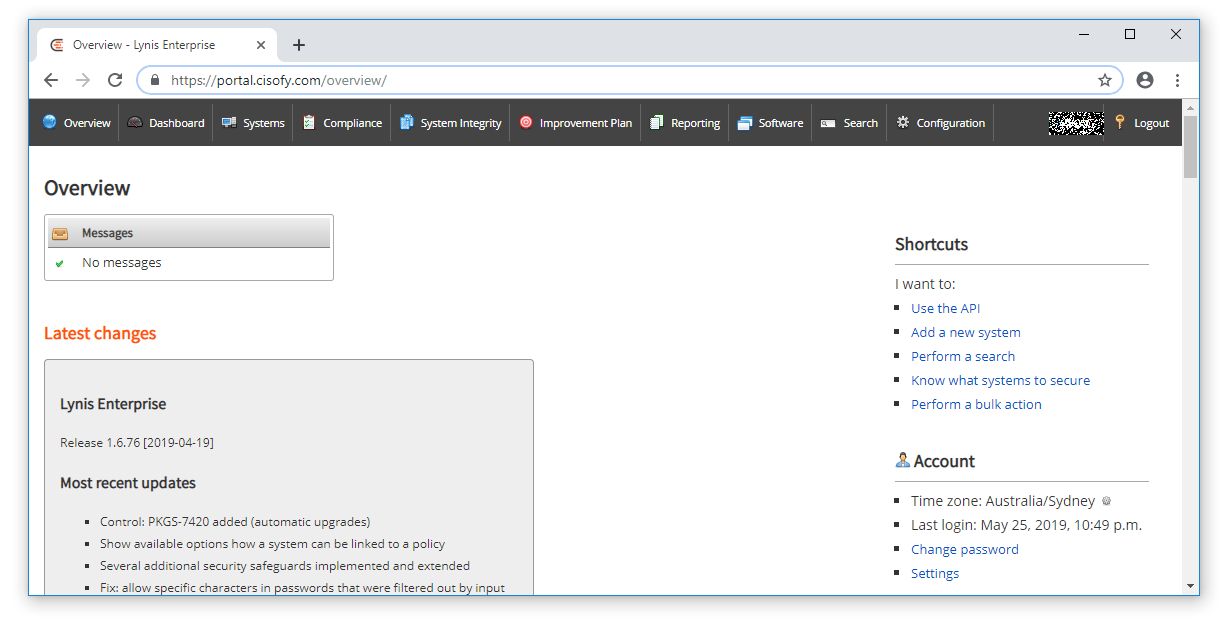The width and height of the screenshot is (1226, 629).
Task: Follow the 'Perform a search' link
Action: coord(962,356)
